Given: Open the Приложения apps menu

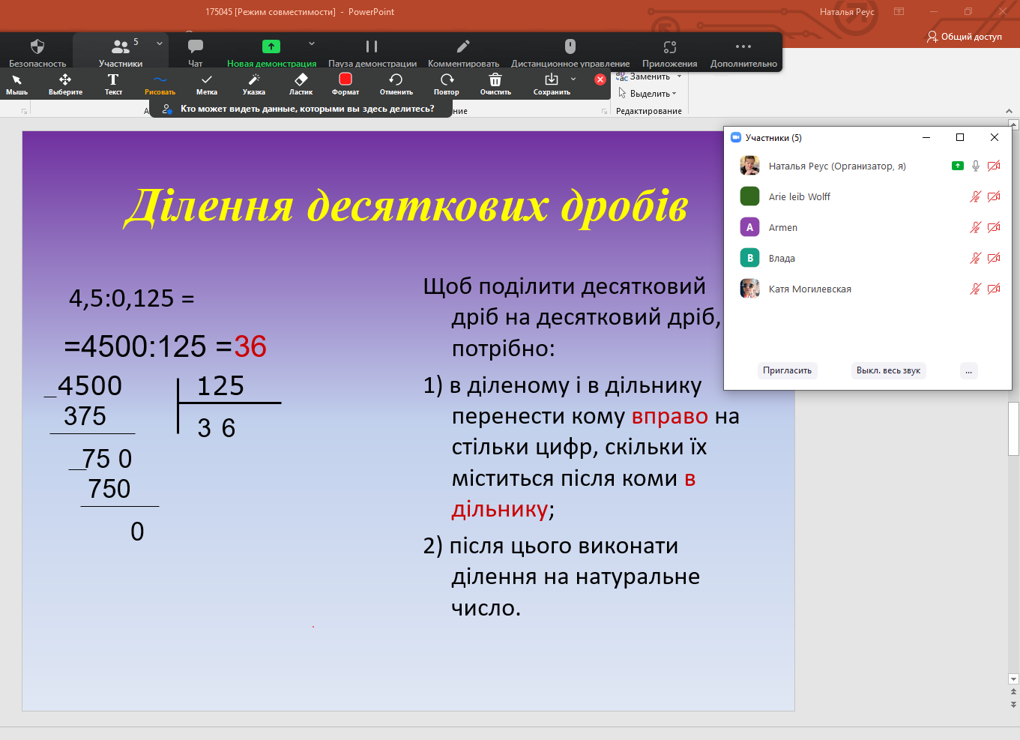Looking at the screenshot, I should point(669,51).
